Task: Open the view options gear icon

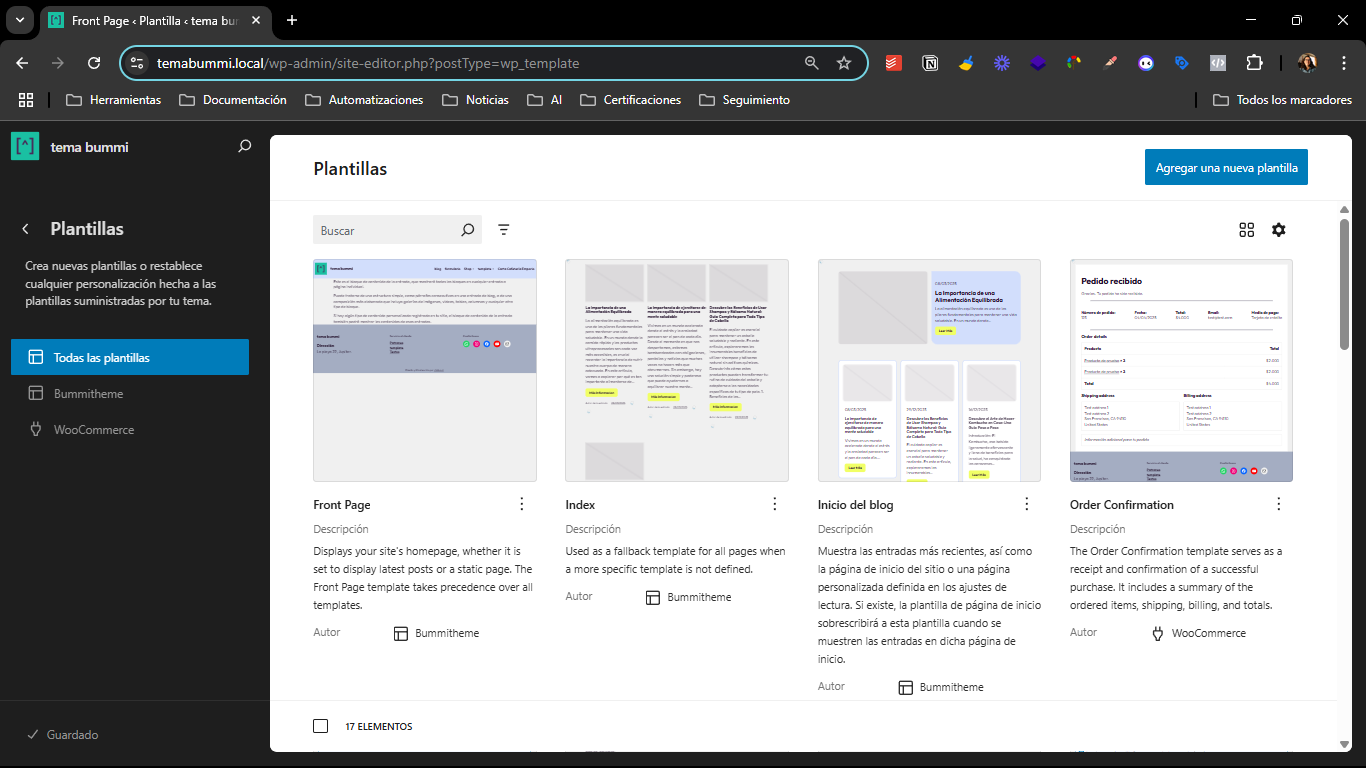Action: tap(1278, 230)
